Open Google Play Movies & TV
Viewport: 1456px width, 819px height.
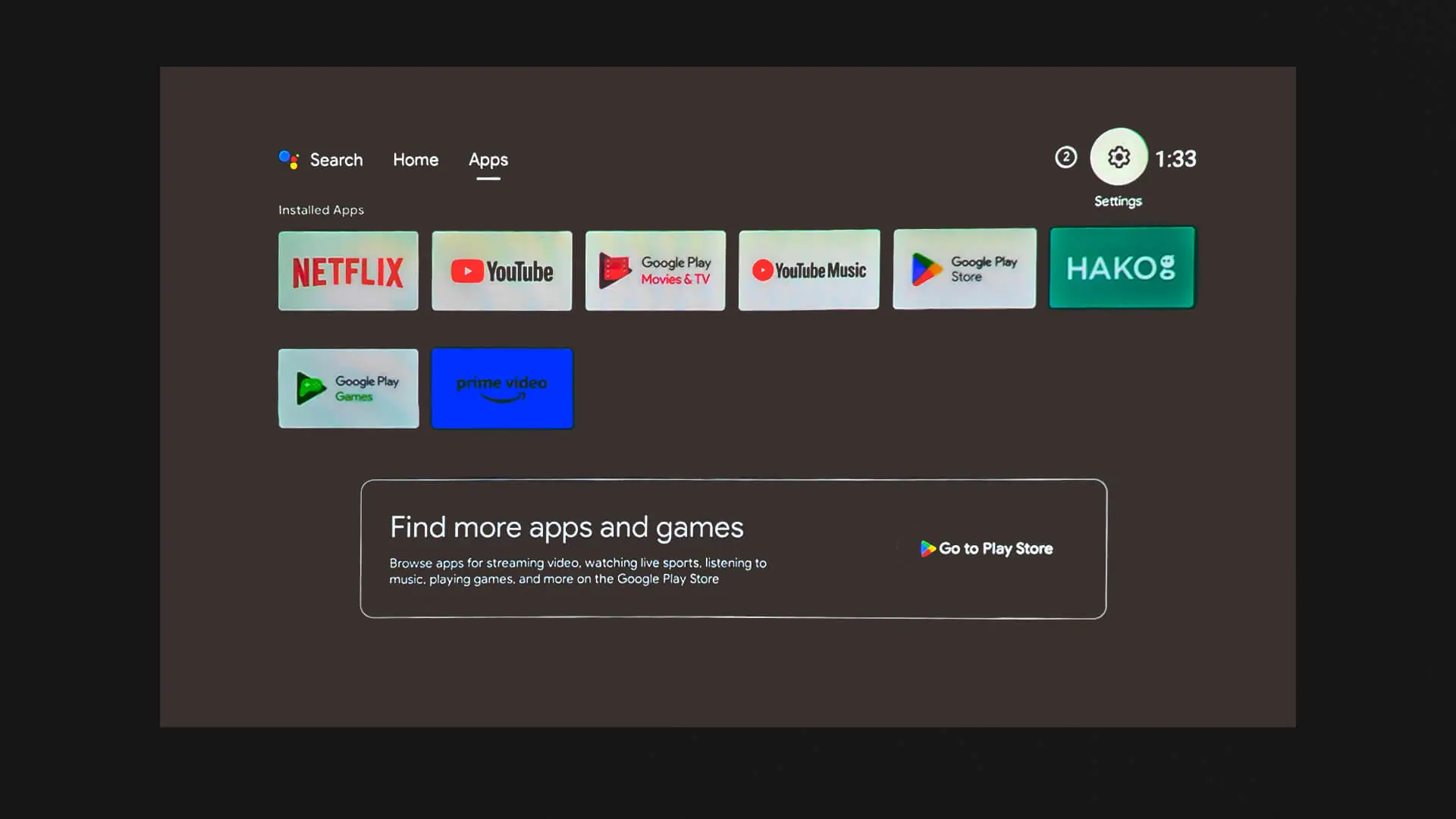pos(655,271)
